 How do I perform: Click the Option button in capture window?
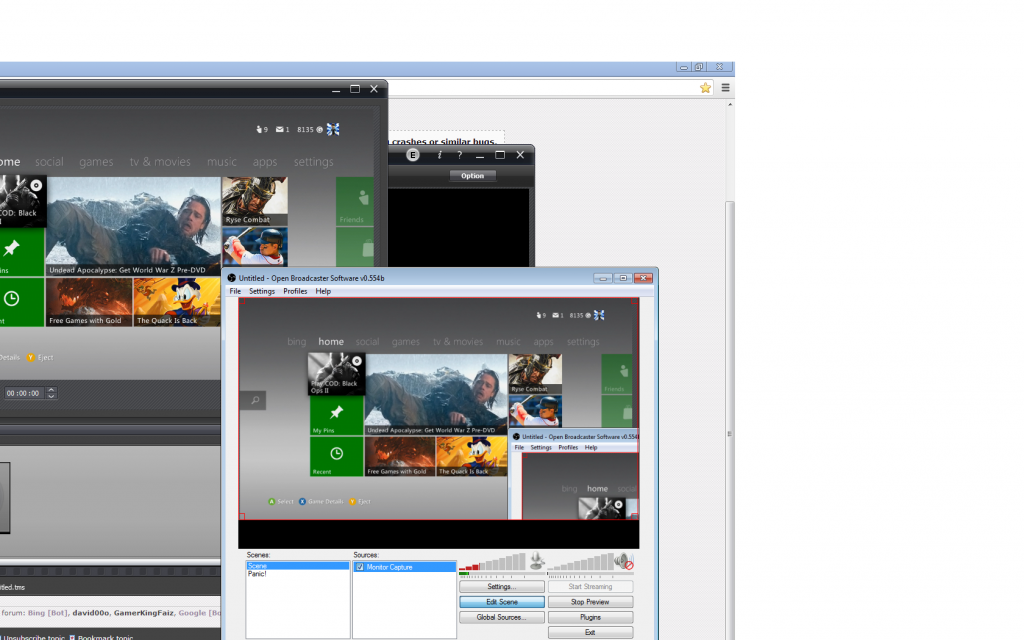pyautogui.click(x=472, y=176)
